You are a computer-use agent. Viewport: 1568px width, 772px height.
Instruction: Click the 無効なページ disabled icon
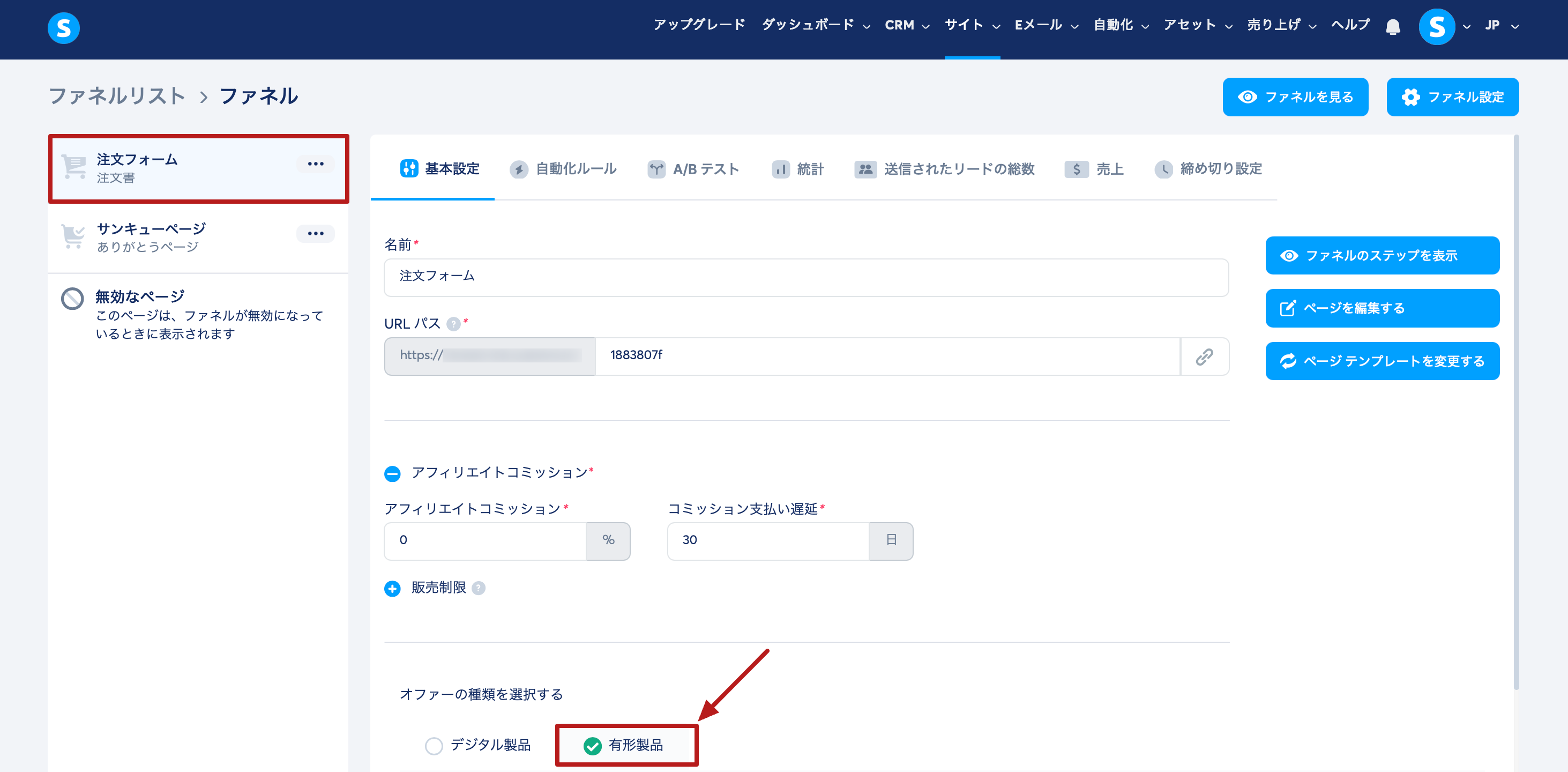(72, 298)
